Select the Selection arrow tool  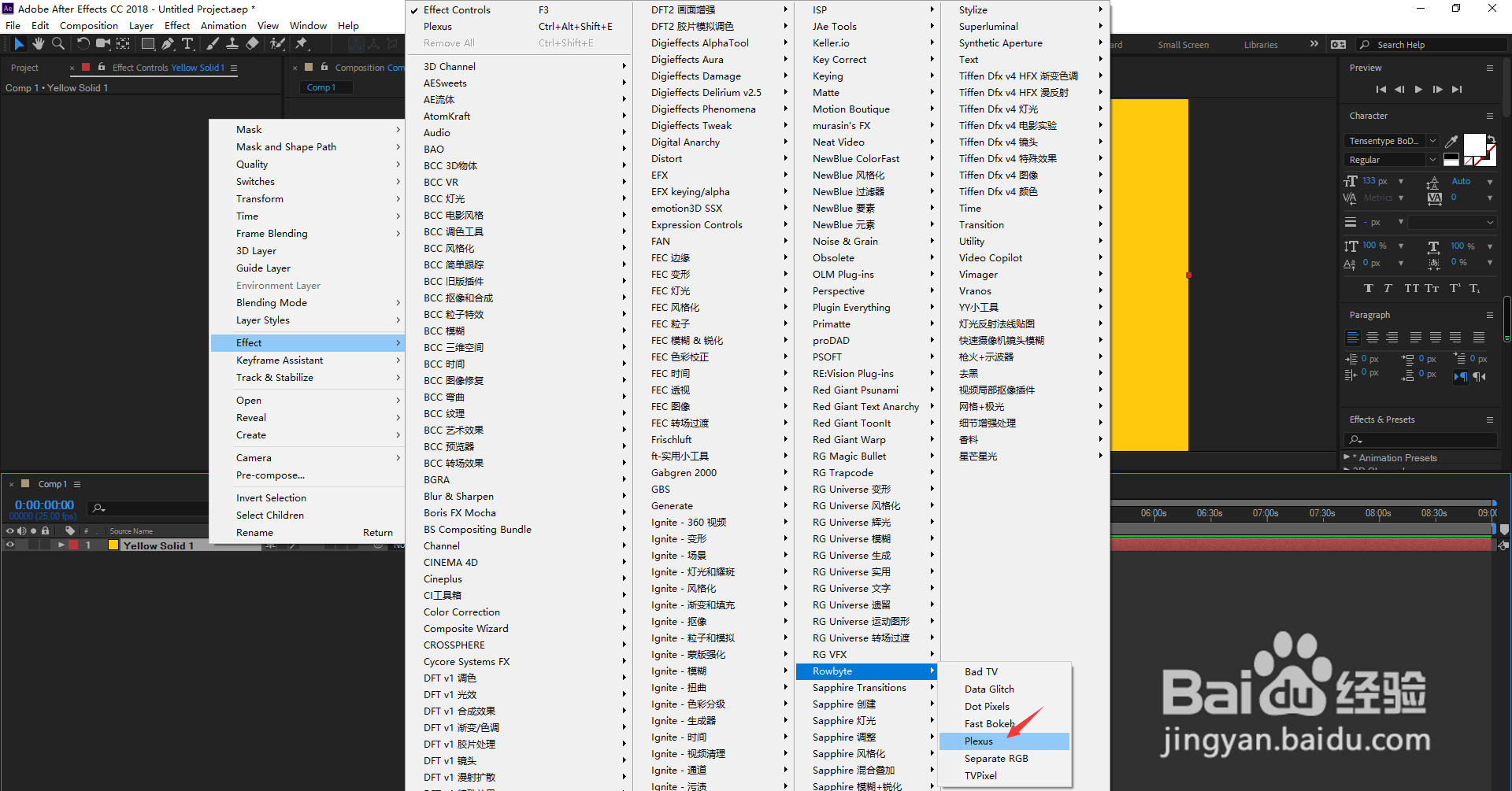[19, 44]
